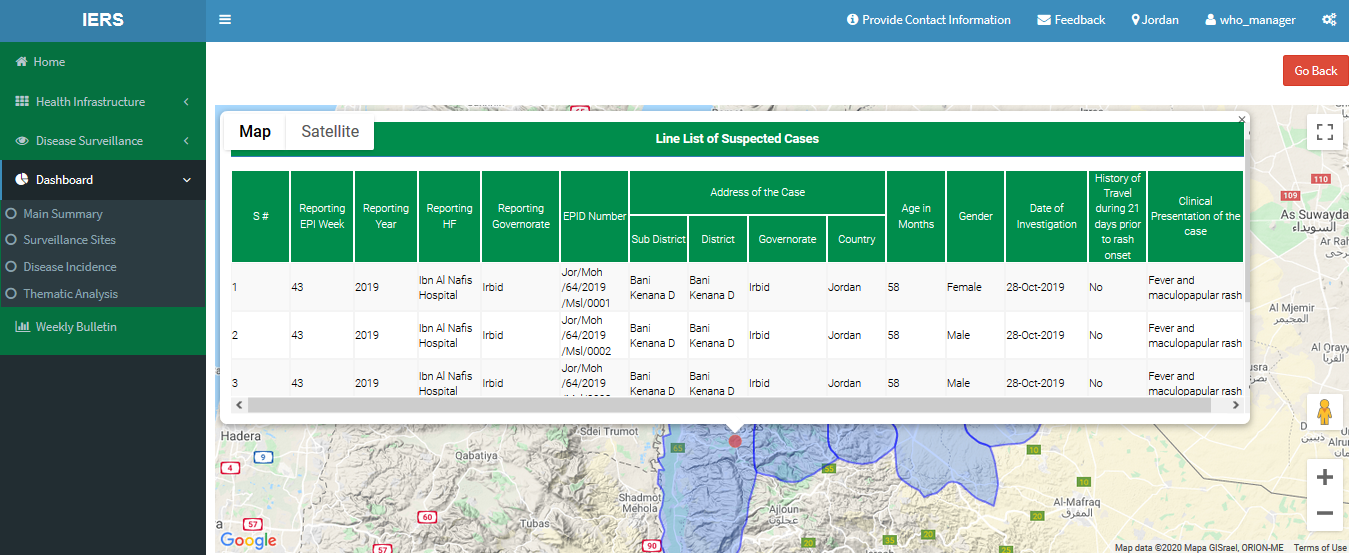
Task: Click the Reporting Governorate column header
Action: pyautogui.click(x=521, y=216)
